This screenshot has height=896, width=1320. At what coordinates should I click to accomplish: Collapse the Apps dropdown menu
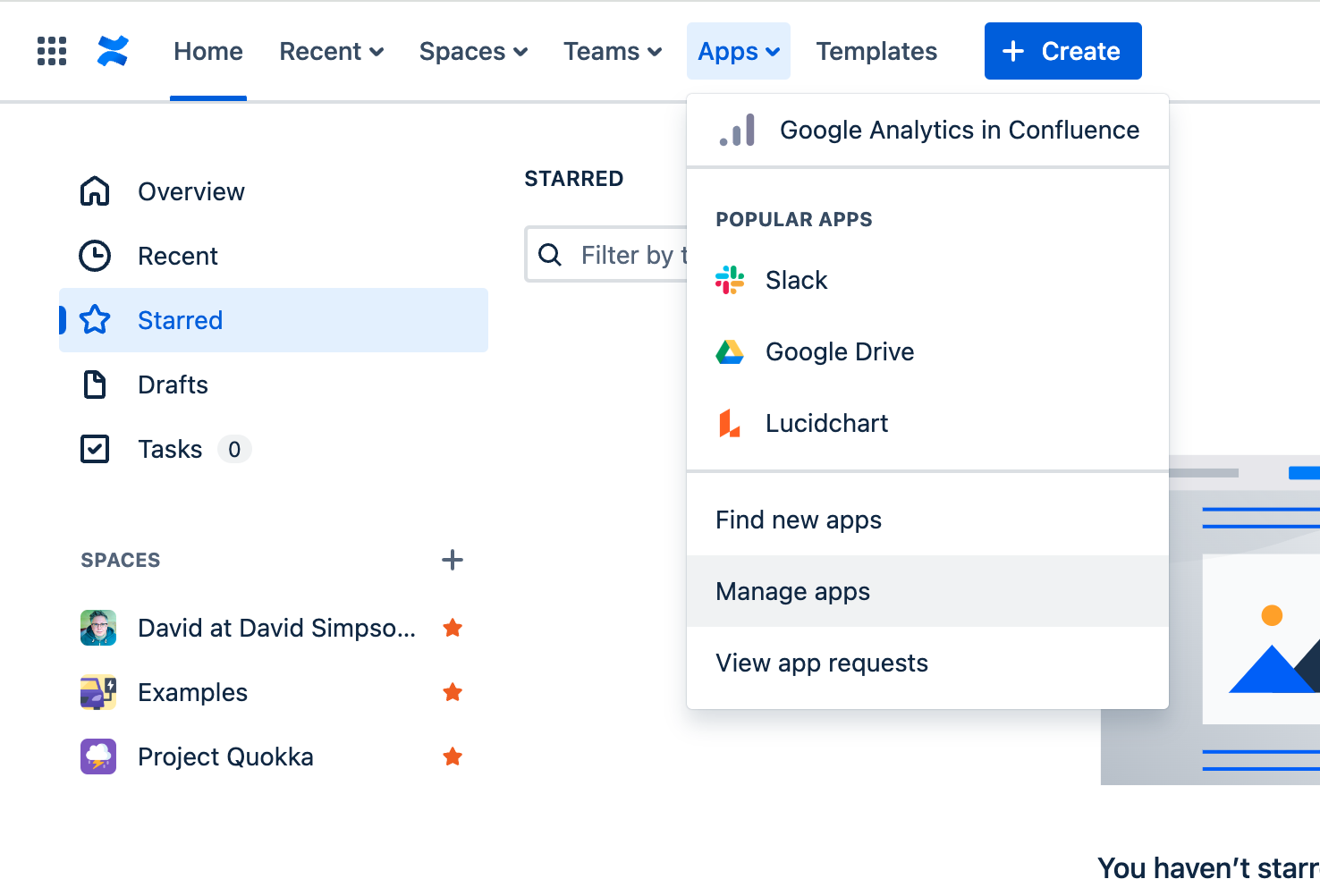(x=739, y=51)
